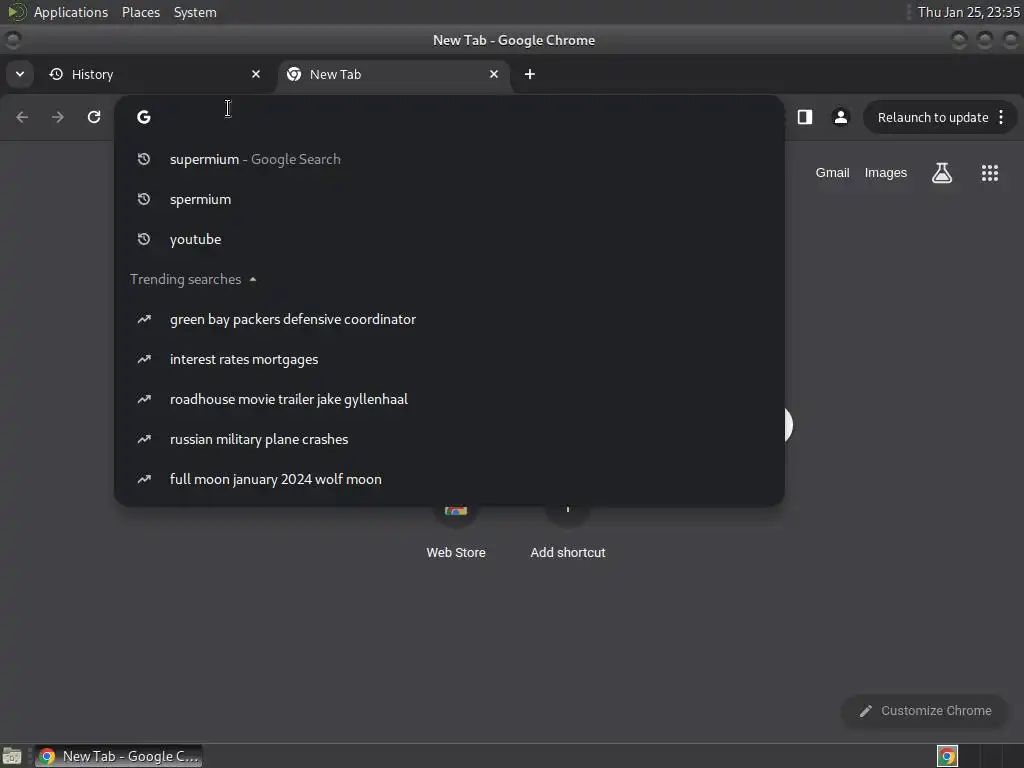Viewport: 1024px width, 768px height.
Task: Click the clock showing Thu Jan 25
Action: coord(968,12)
